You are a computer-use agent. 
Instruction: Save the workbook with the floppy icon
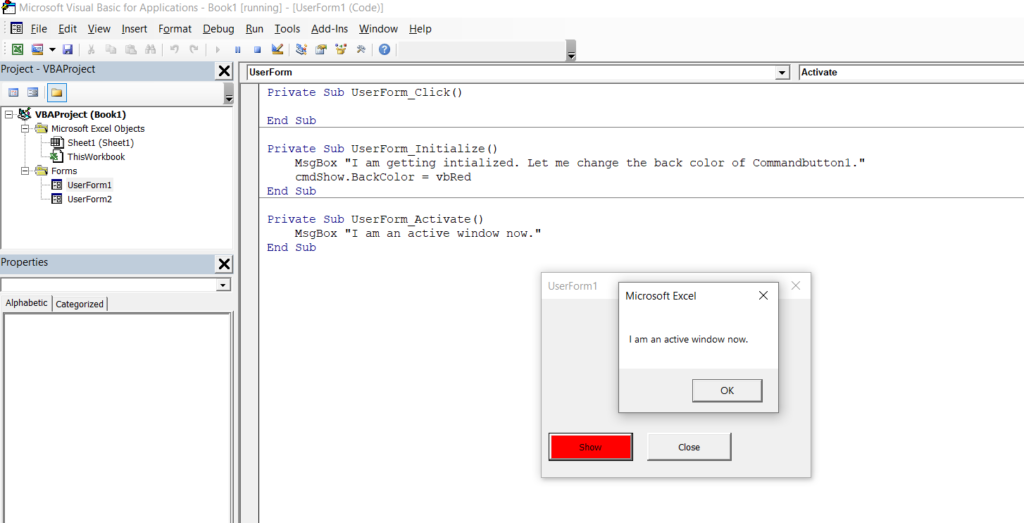tap(67, 50)
